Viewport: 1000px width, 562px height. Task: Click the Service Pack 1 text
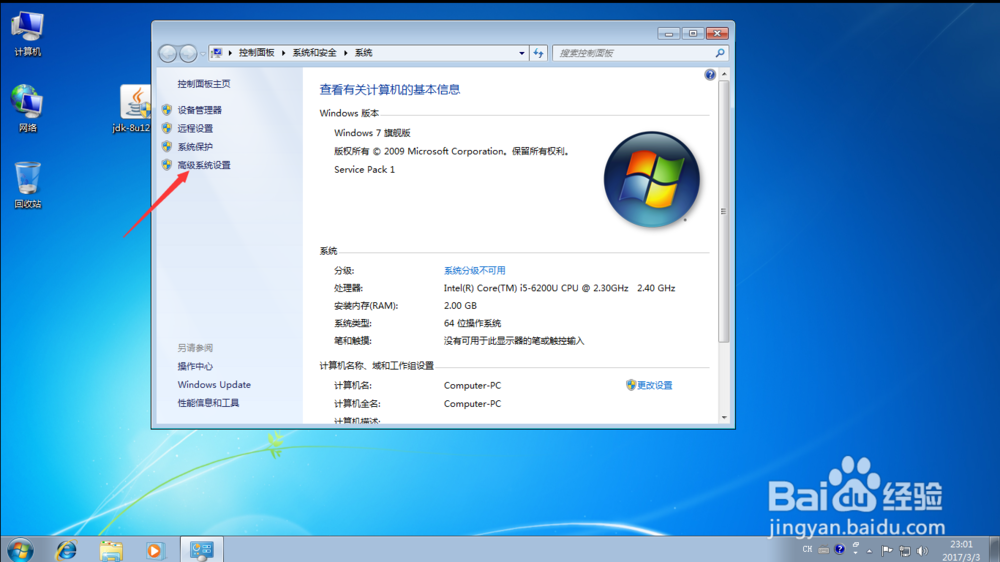tap(364, 170)
